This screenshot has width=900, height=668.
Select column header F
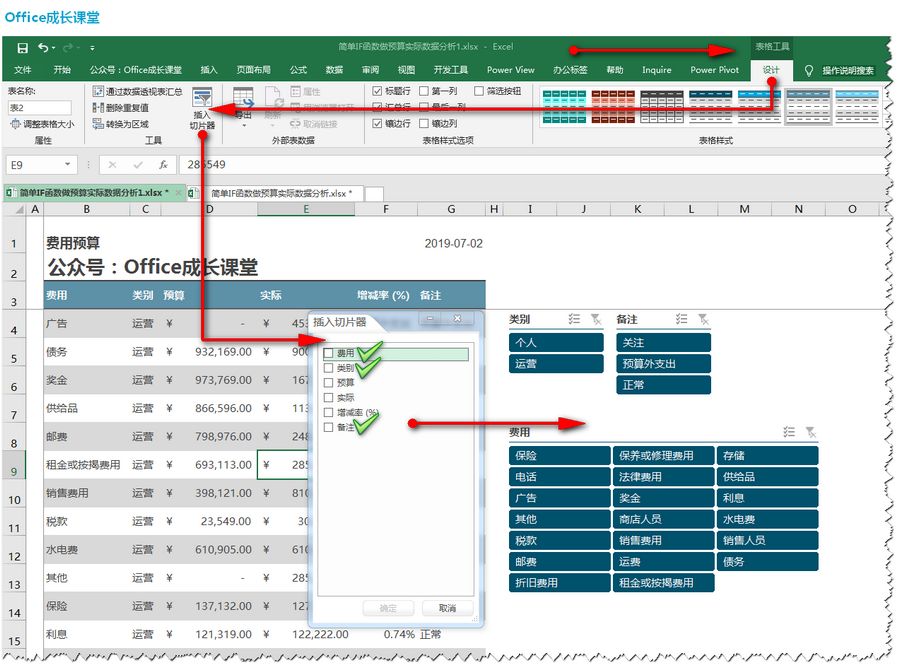(x=386, y=209)
